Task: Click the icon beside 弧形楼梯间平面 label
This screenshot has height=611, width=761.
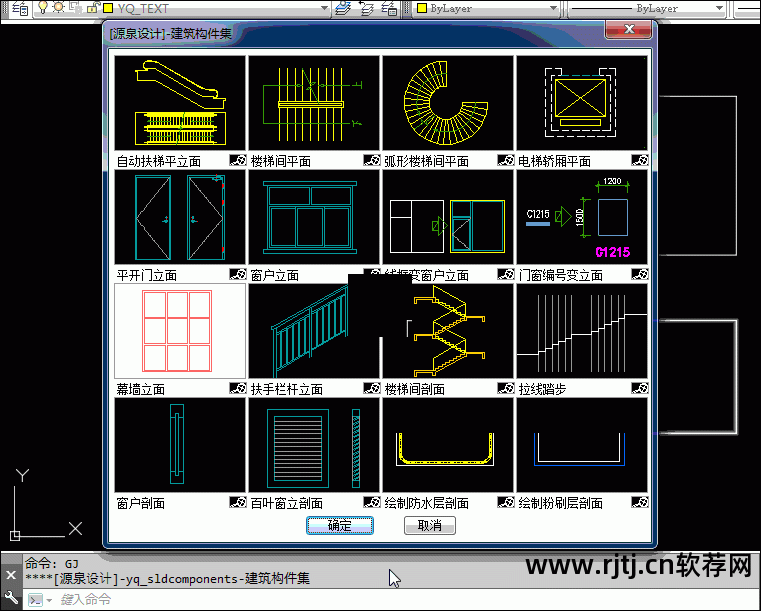Action: 506,160
